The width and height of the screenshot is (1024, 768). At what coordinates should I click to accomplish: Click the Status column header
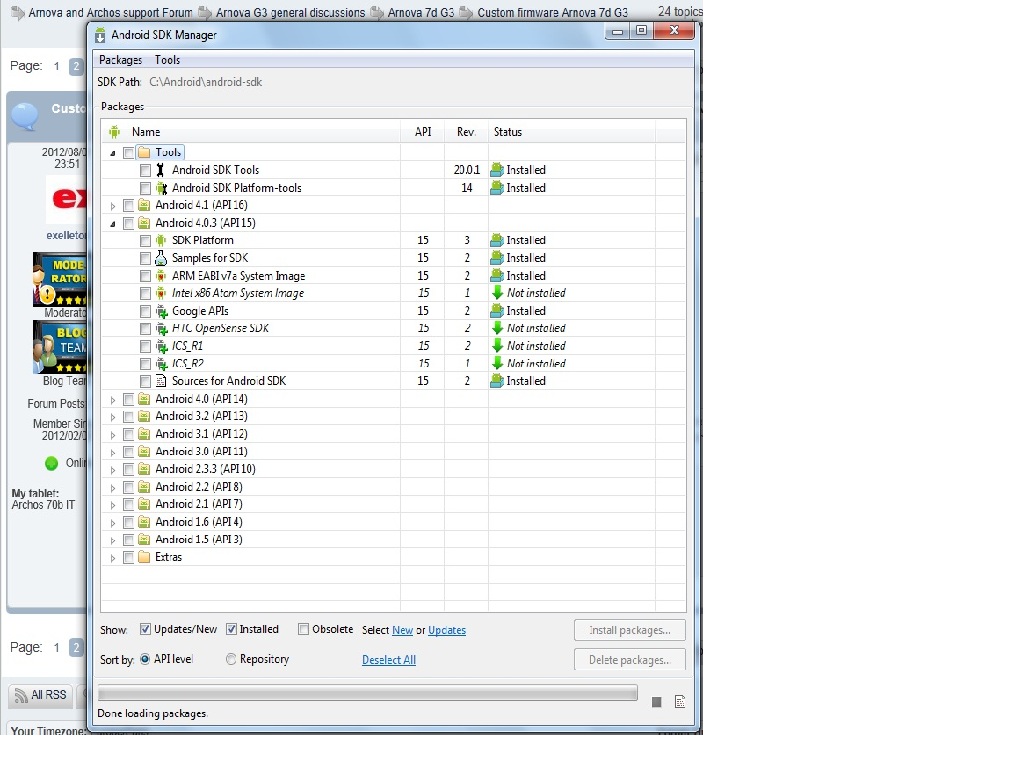click(572, 132)
